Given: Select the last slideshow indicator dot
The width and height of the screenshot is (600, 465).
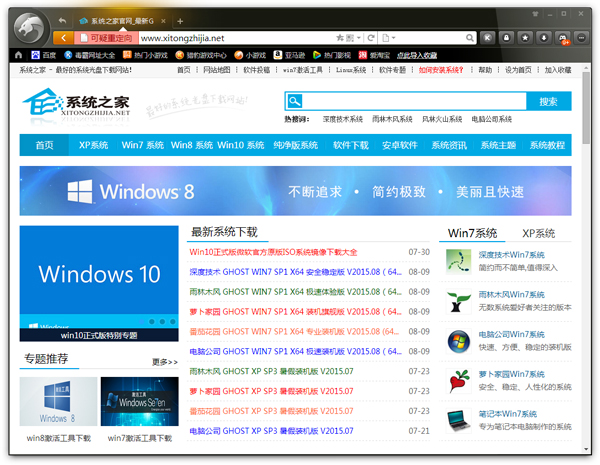Looking at the screenshot, I should pos(173,321).
